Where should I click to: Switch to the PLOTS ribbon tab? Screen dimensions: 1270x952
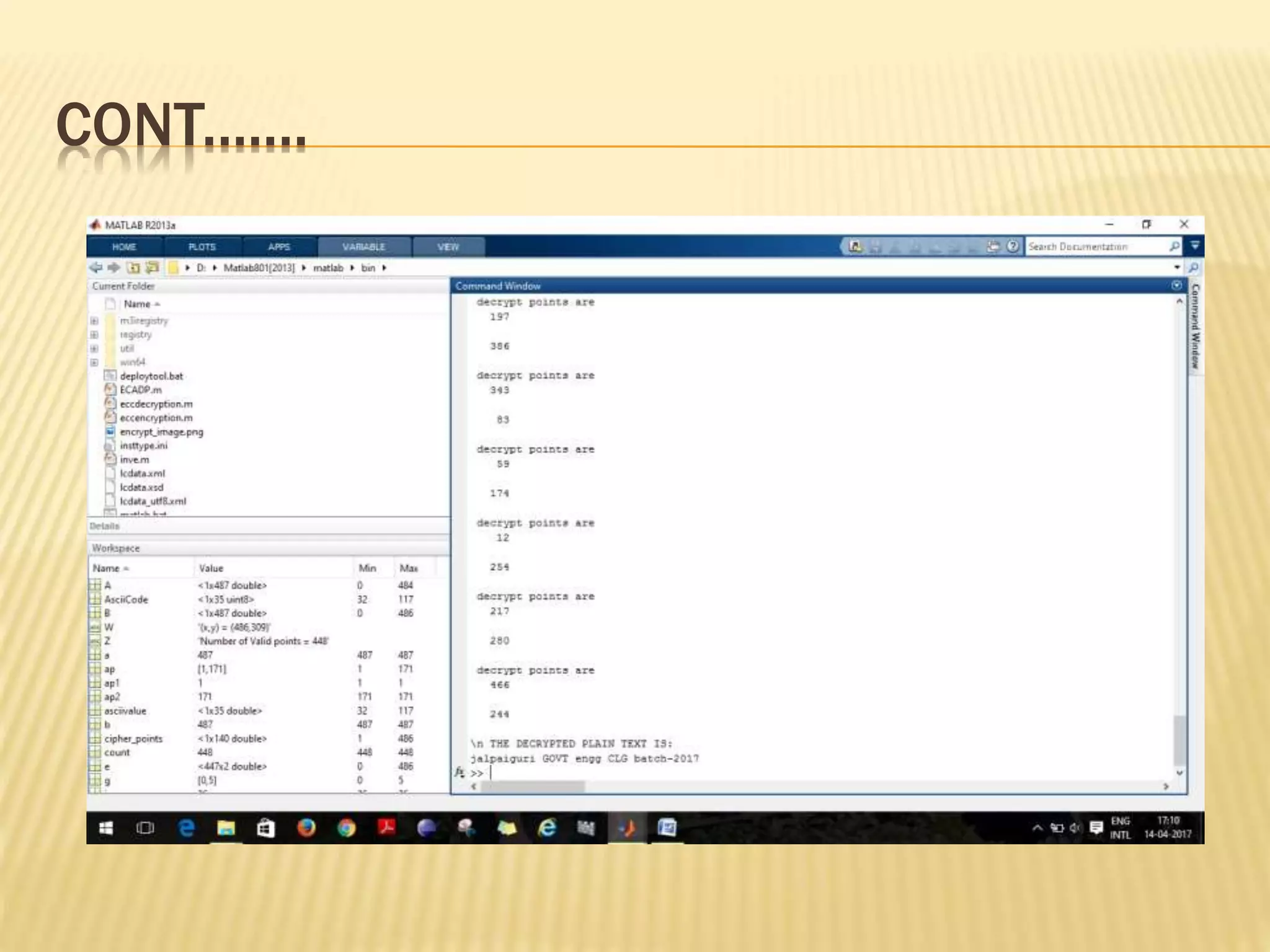pos(202,247)
